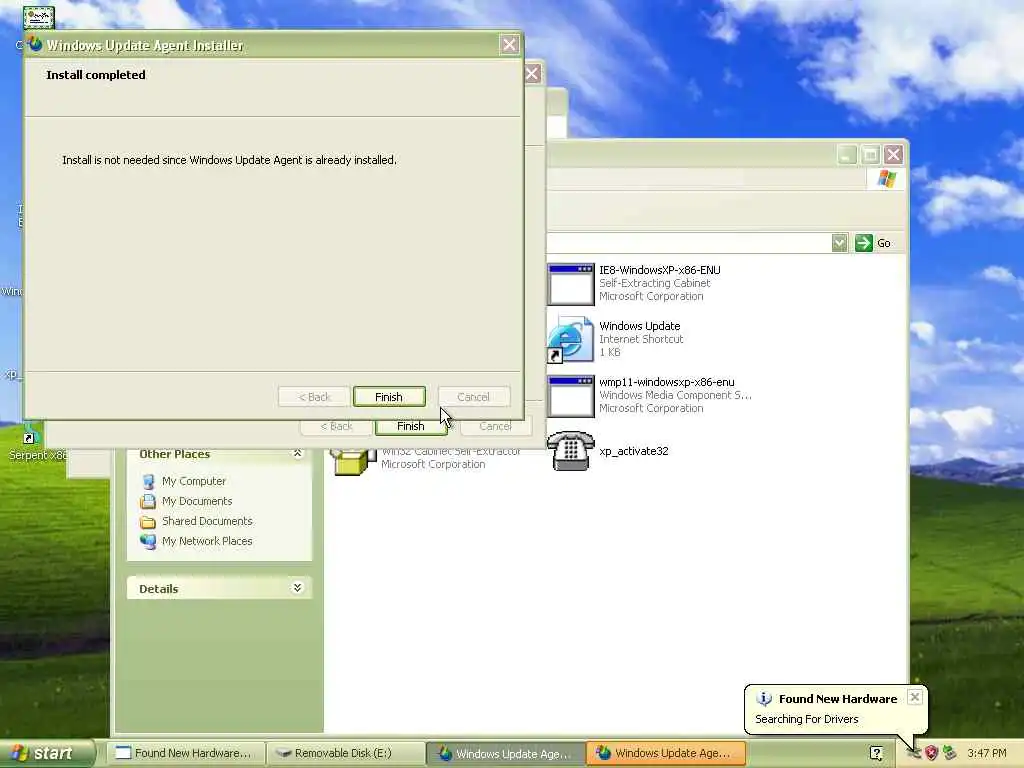Open My Documents in Other Places
Viewport: 1024px width, 768px height.
click(x=197, y=501)
